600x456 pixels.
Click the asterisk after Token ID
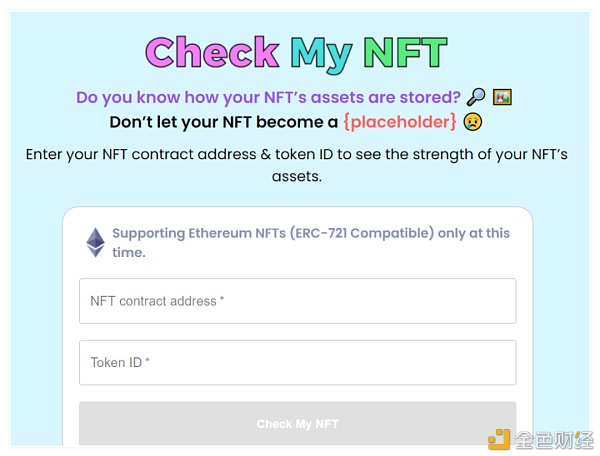point(148,362)
